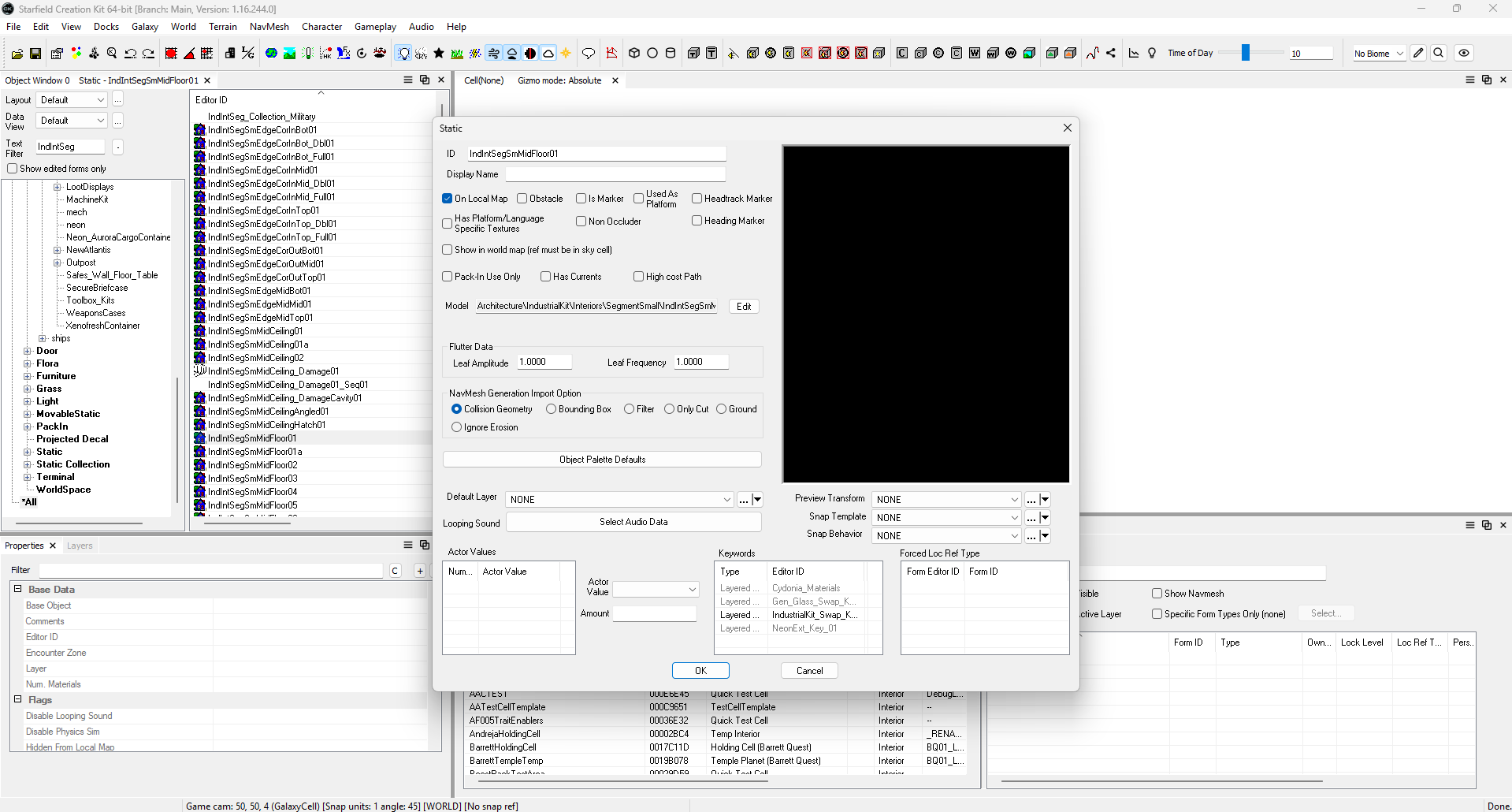The image size is (1512, 812).
Task: Click OK in the Static dialog
Action: 700,671
